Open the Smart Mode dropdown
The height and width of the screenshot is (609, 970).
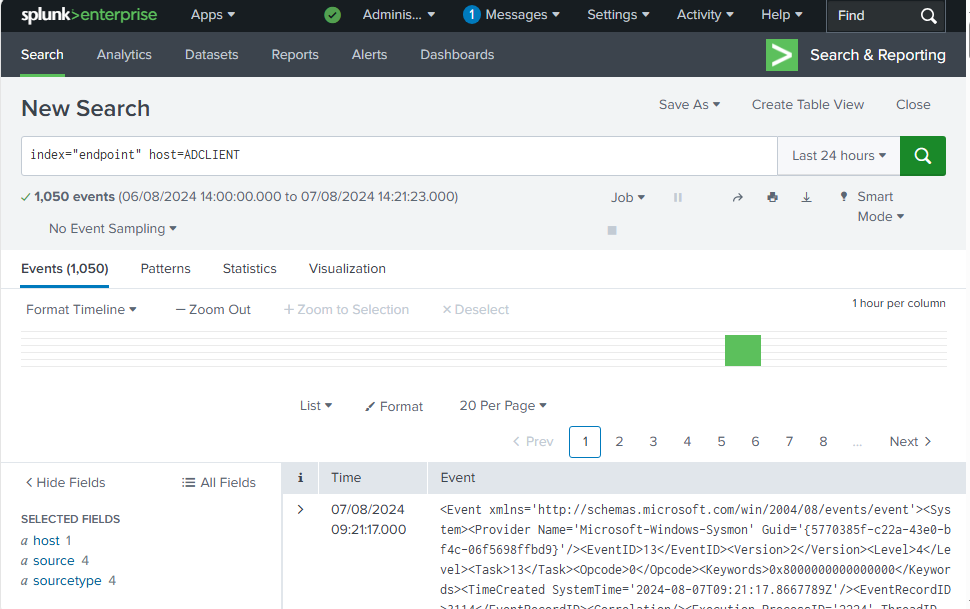coord(875,207)
